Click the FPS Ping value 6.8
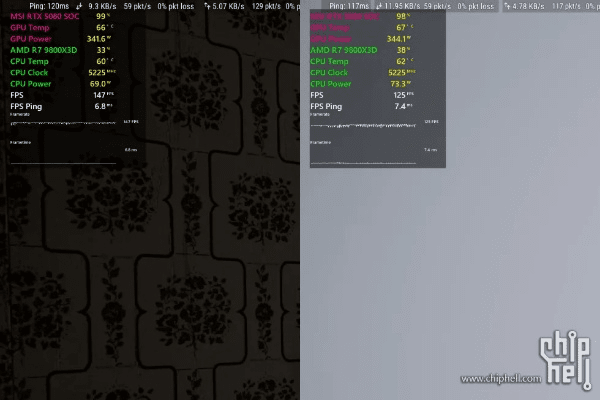 [x=100, y=106]
